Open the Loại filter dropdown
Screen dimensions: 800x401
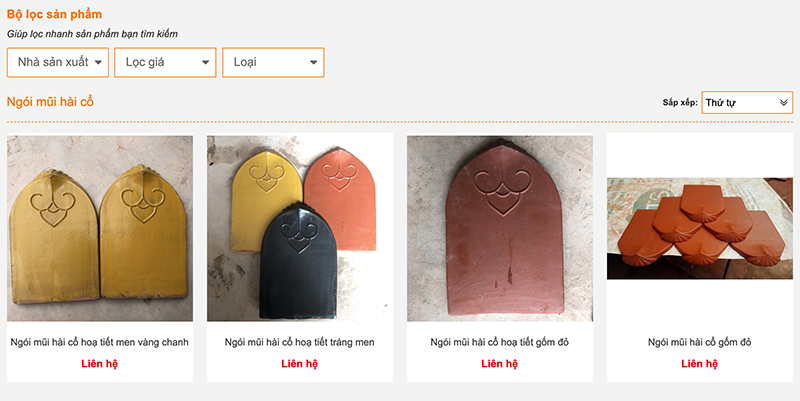(x=272, y=62)
